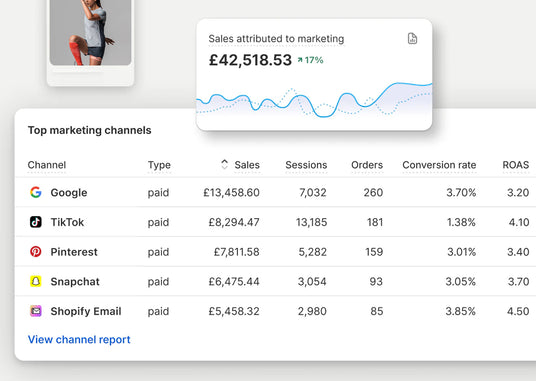Screen dimensions: 536x381
Task: Select the Shopify Email channel name
Action: [86, 312]
